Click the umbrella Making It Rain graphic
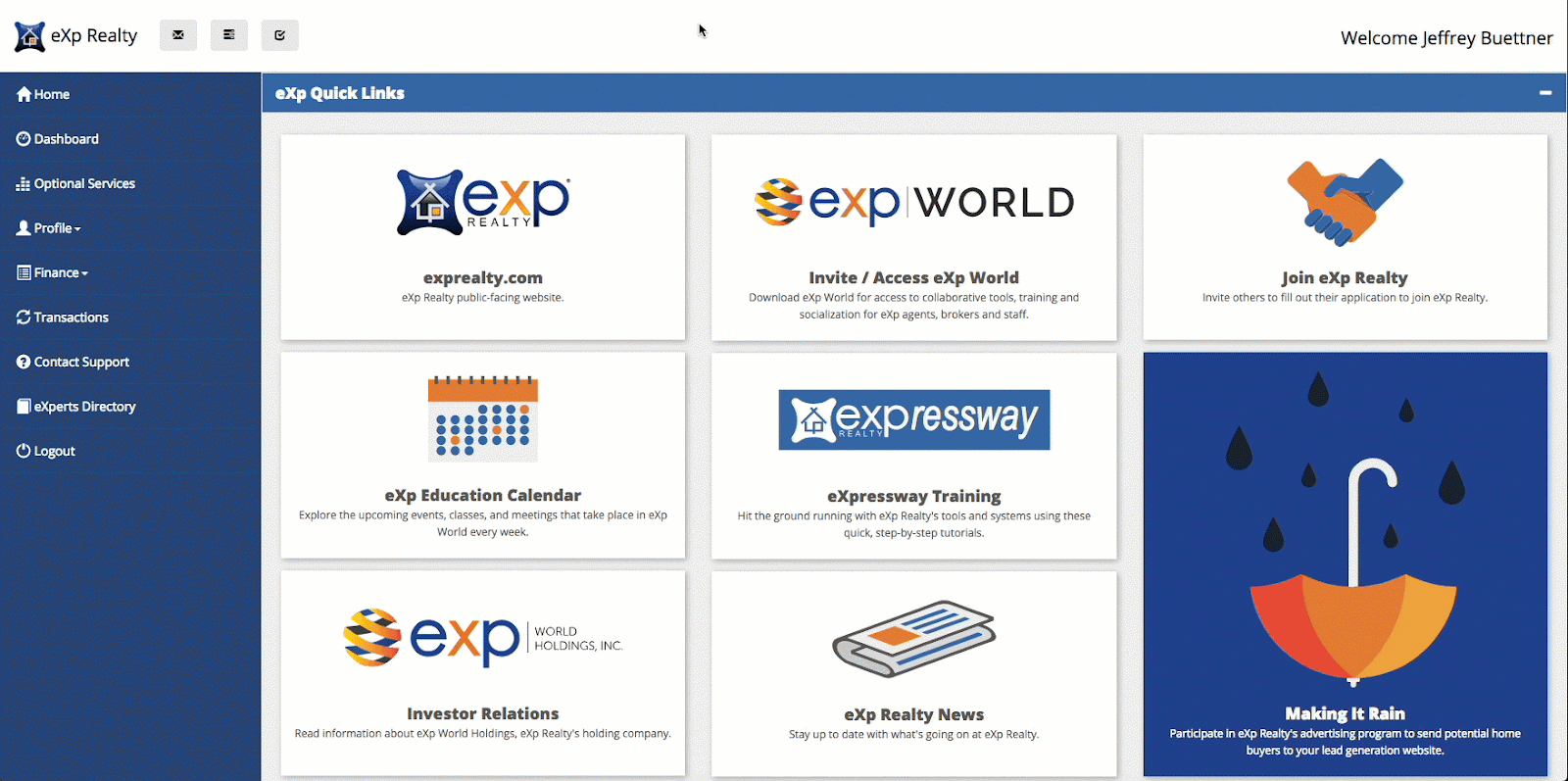Image resolution: width=1568 pixels, height=781 pixels. pos(1352,578)
